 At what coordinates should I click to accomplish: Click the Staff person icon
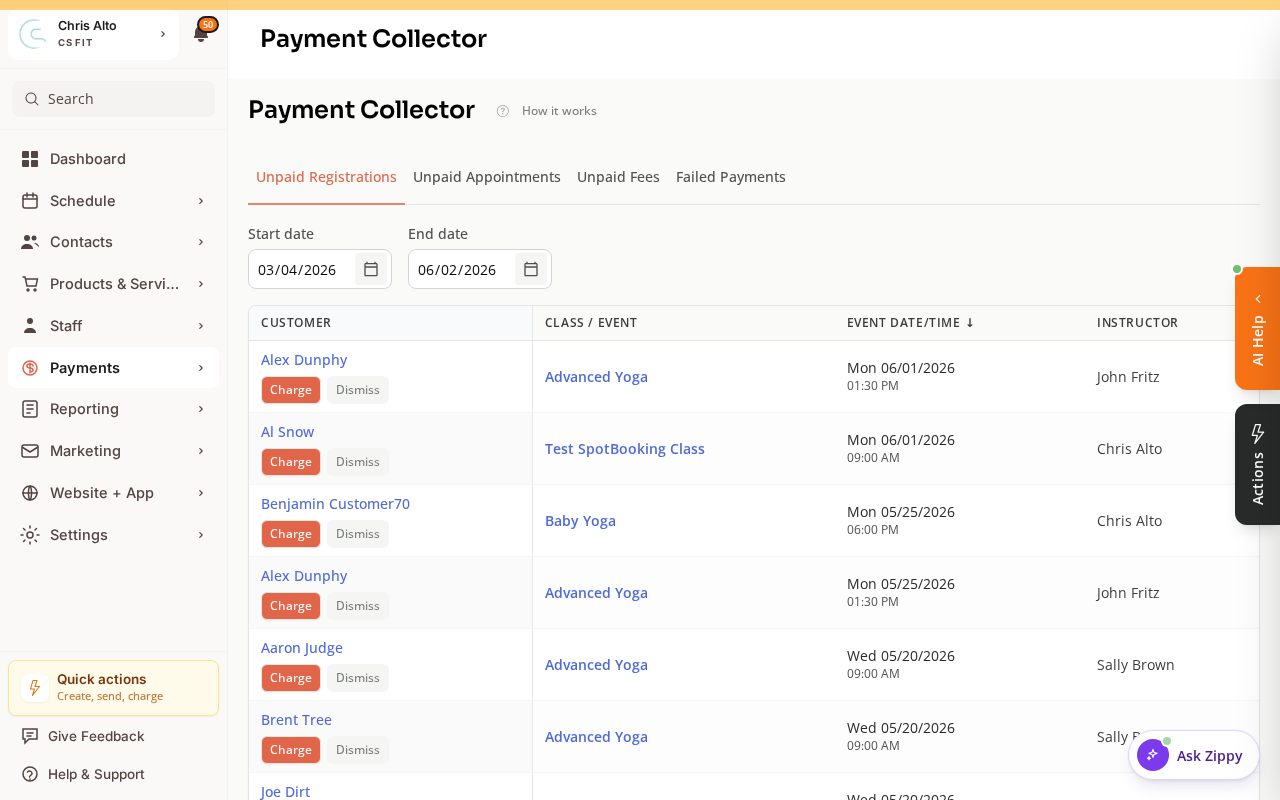(30, 326)
